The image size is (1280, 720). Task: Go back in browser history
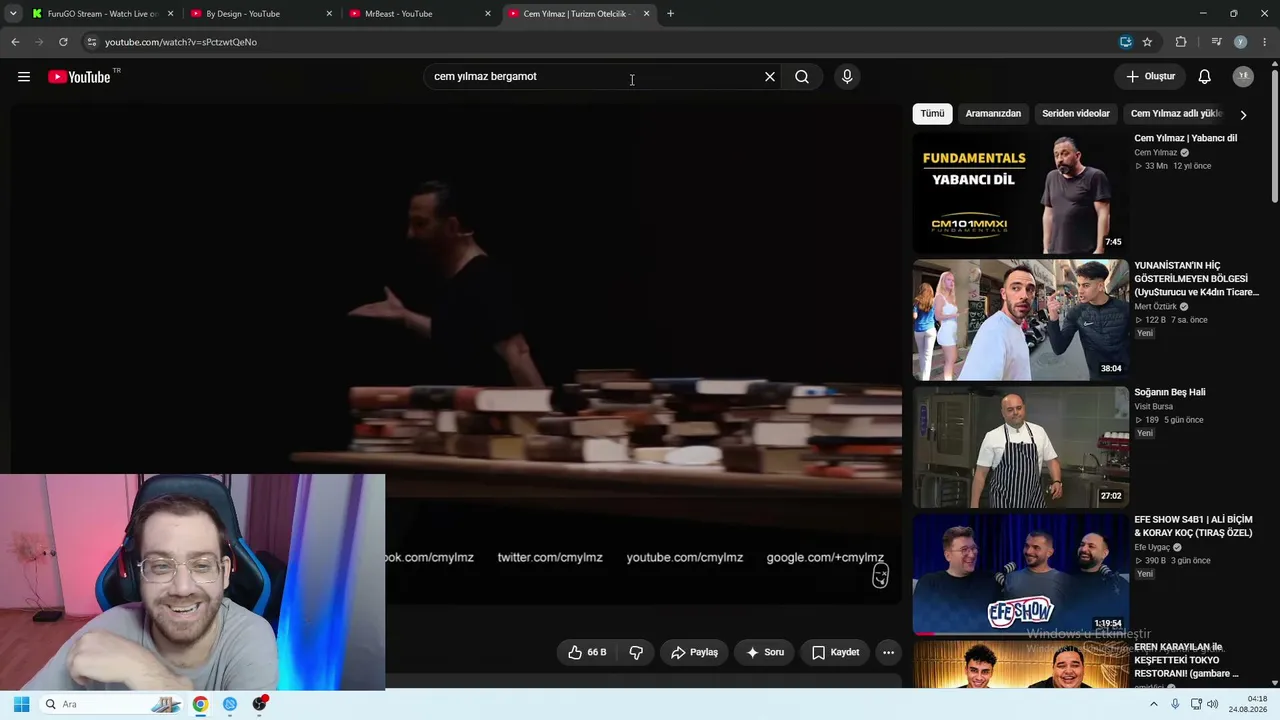[x=15, y=42]
